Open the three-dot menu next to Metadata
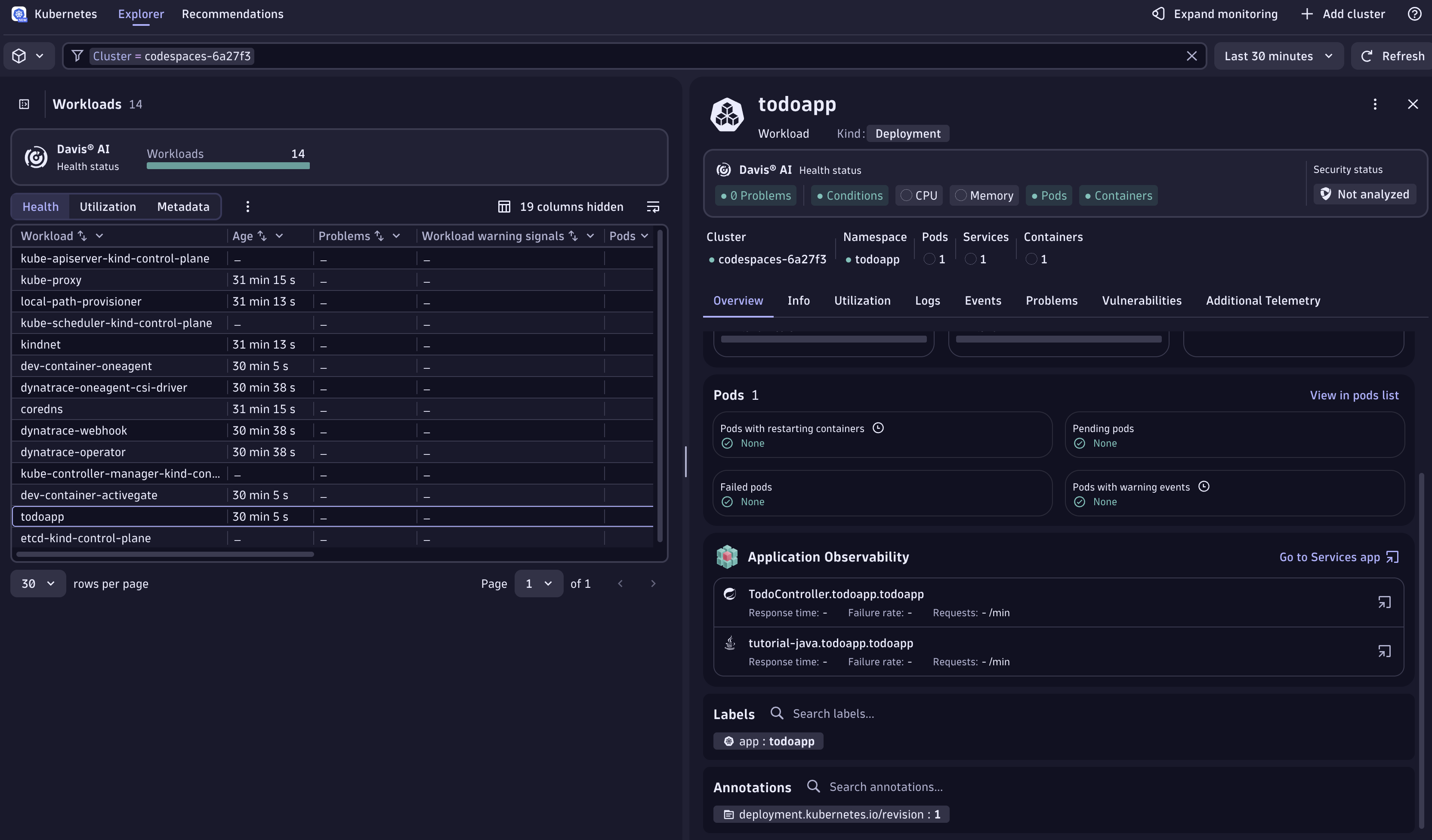 [248, 206]
